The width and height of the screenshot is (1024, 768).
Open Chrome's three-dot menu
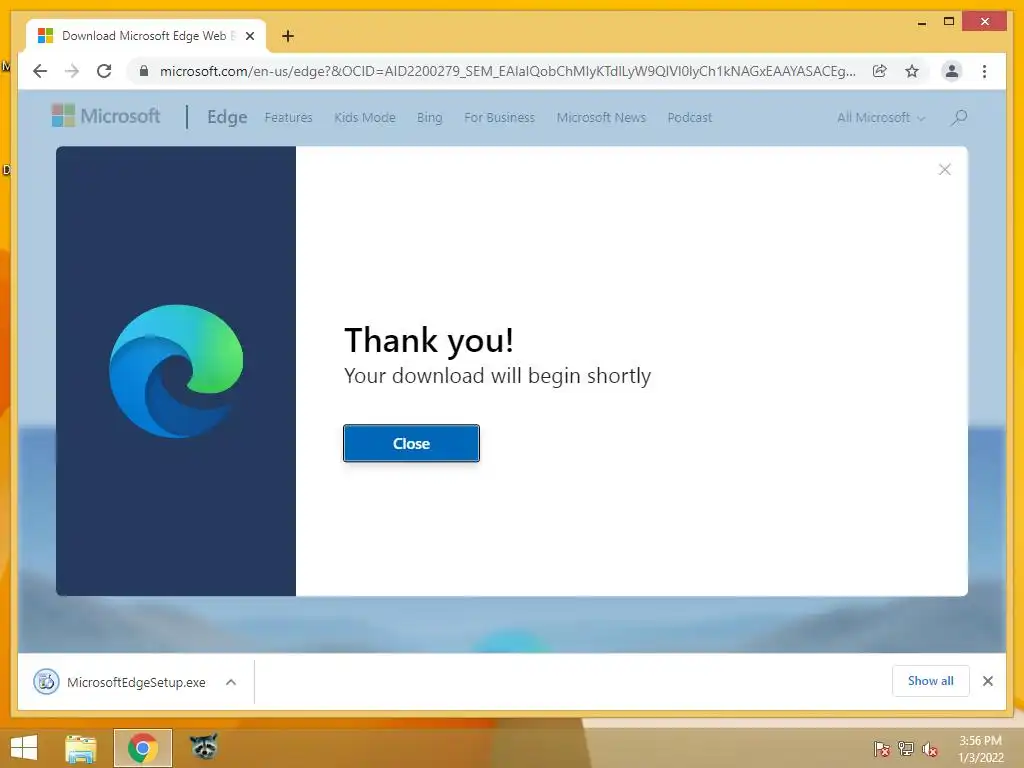point(984,71)
